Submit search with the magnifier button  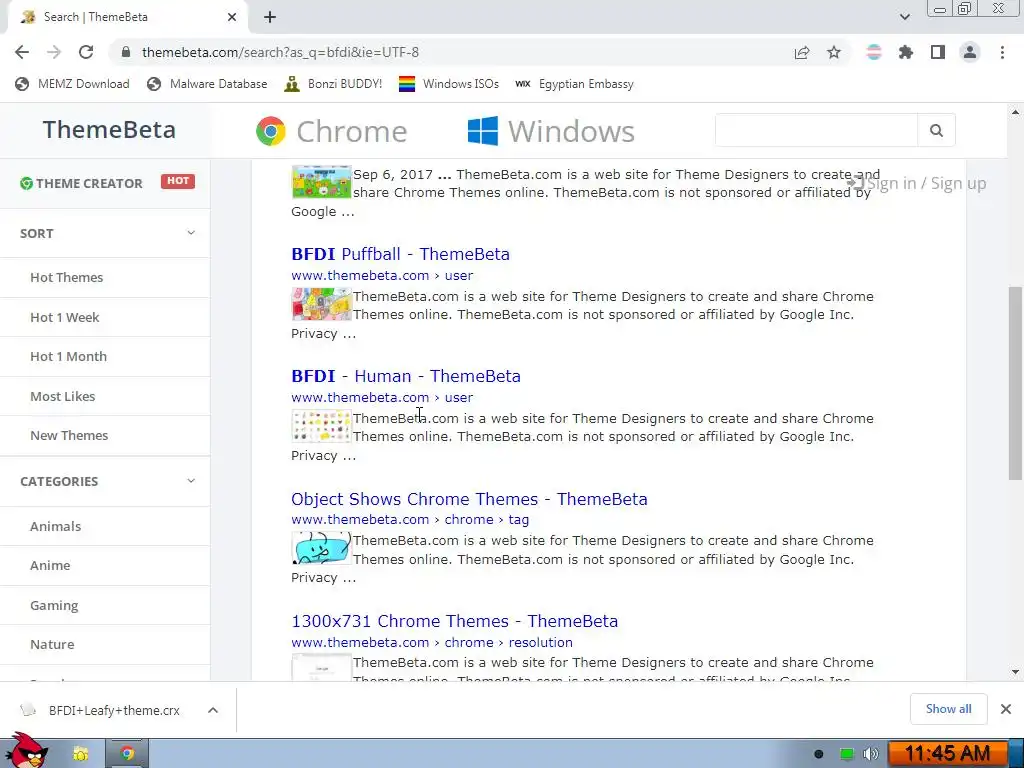coord(936,130)
